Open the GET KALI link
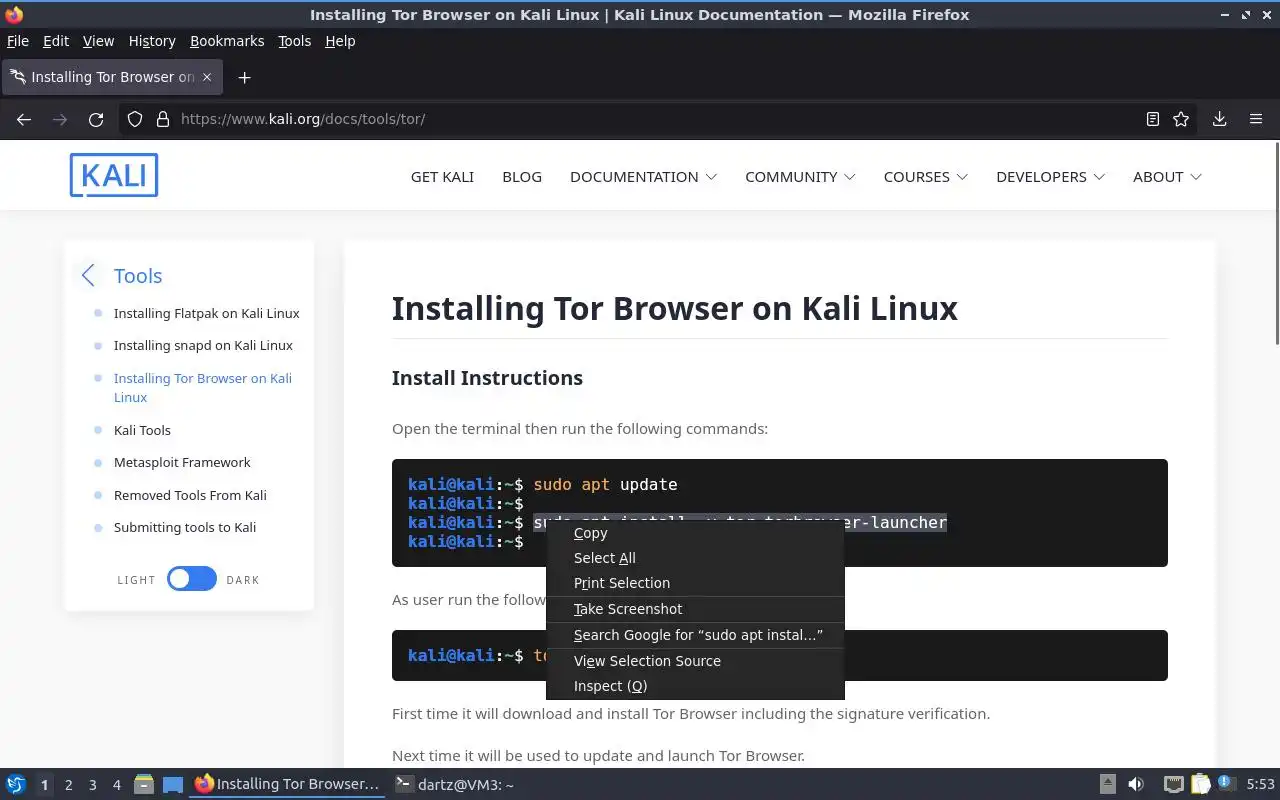This screenshot has width=1280, height=800. point(442,176)
